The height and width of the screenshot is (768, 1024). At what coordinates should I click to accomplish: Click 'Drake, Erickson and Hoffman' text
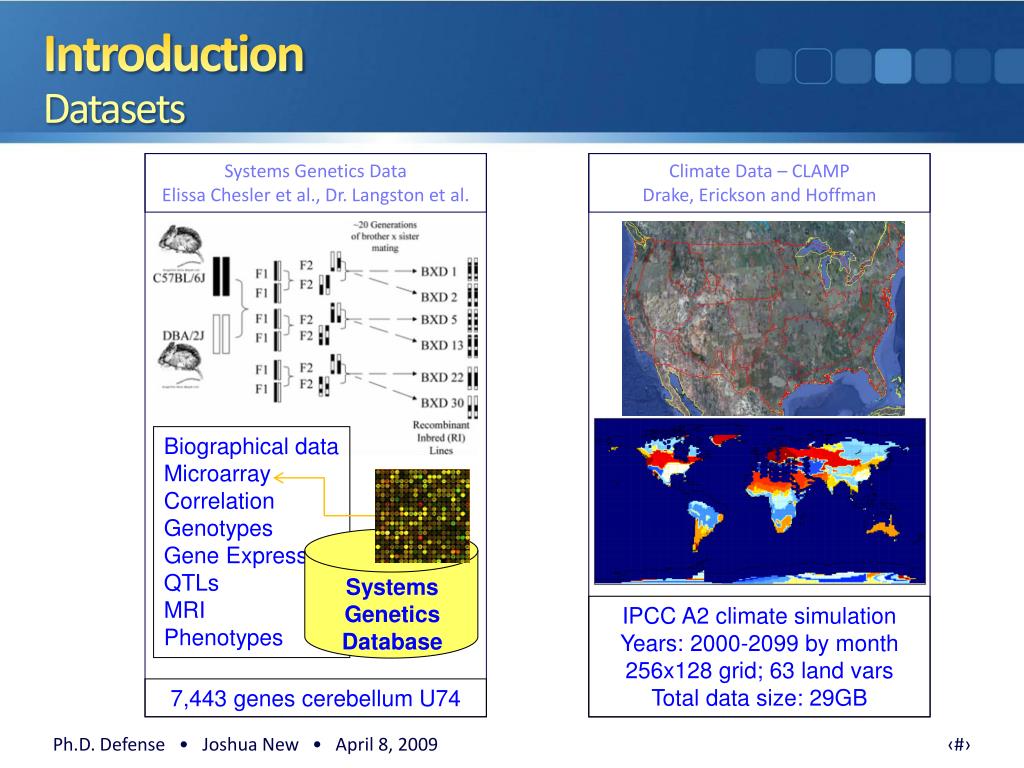(x=759, y=195)
